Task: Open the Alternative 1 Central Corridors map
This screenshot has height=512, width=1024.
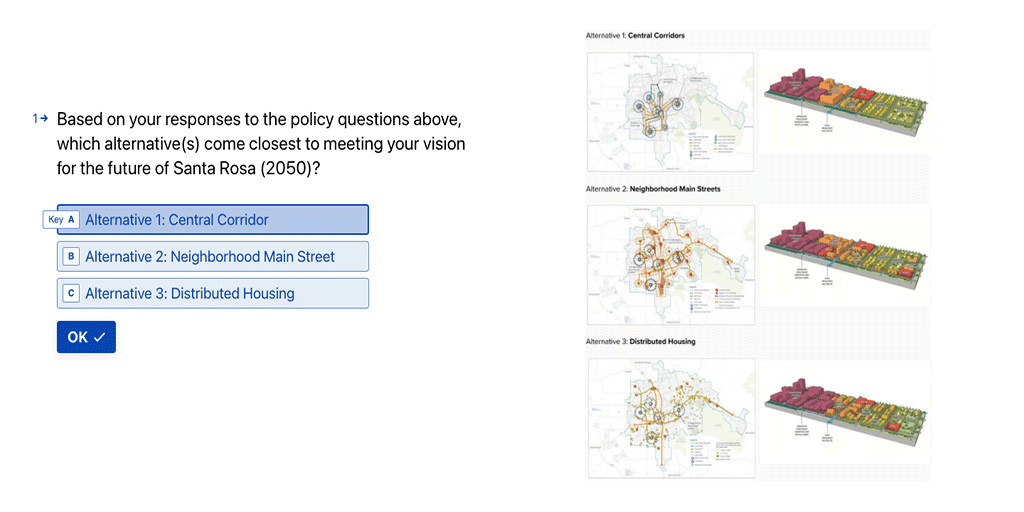Action: [x=671, y=112]
